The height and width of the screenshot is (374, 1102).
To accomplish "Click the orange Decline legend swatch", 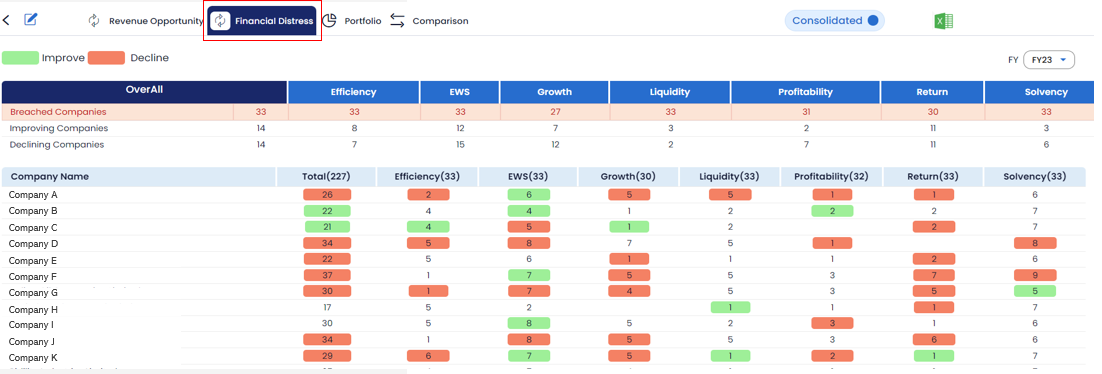I will click(x=106, y=58).
